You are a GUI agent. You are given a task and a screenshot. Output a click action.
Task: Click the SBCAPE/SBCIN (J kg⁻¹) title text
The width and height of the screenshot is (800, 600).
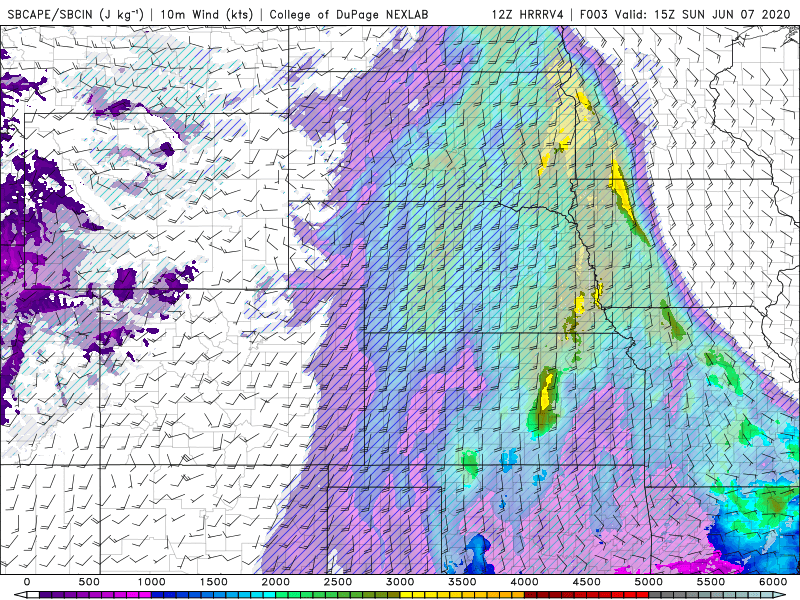(76, 14)
